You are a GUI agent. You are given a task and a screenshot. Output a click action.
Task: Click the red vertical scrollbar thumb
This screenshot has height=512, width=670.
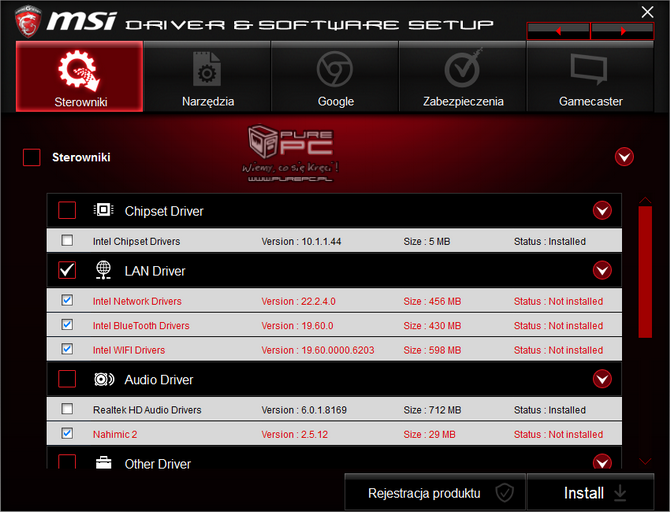click(x=645, y=272)
